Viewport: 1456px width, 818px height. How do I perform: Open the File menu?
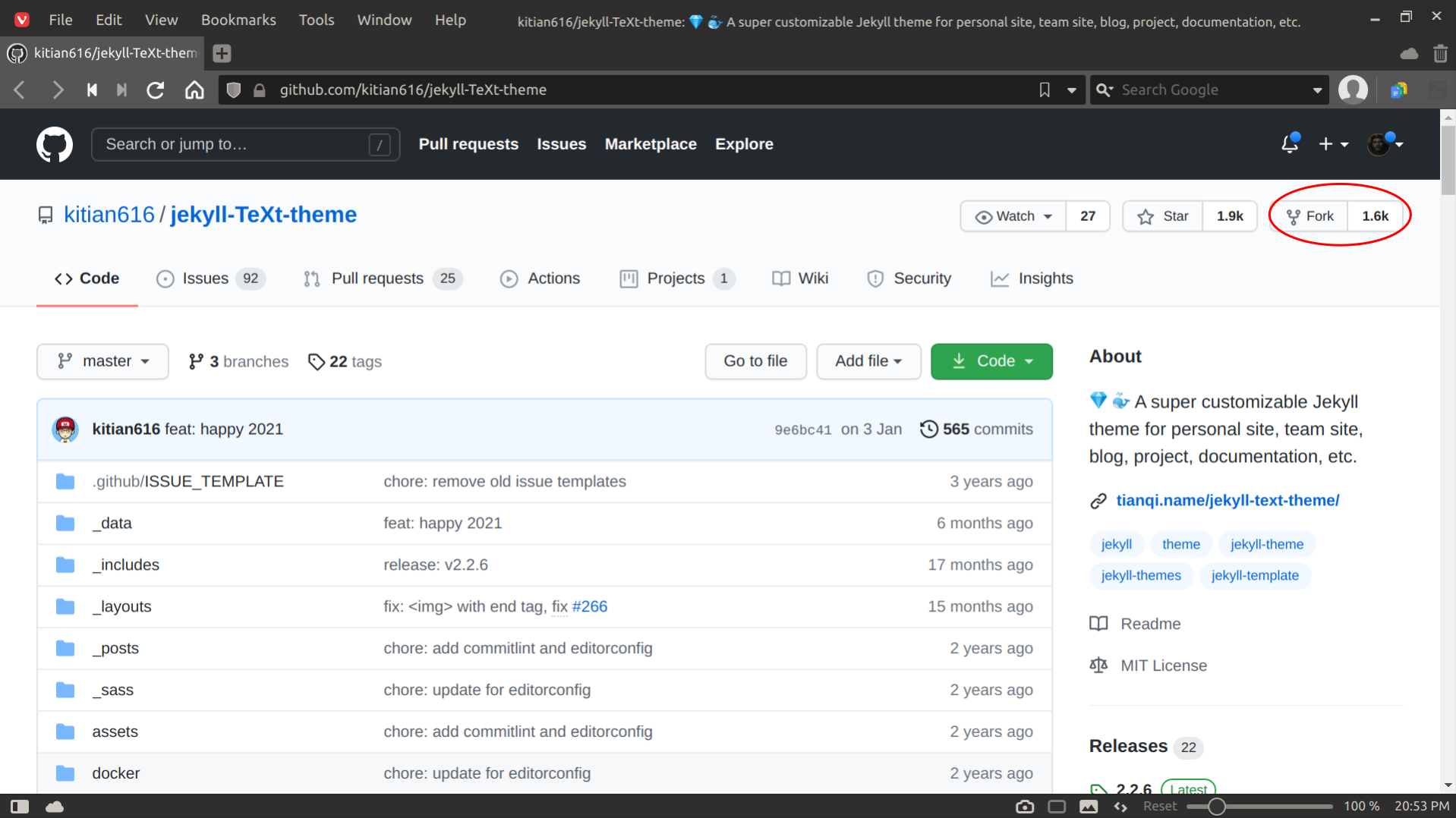tap(61, 20)
